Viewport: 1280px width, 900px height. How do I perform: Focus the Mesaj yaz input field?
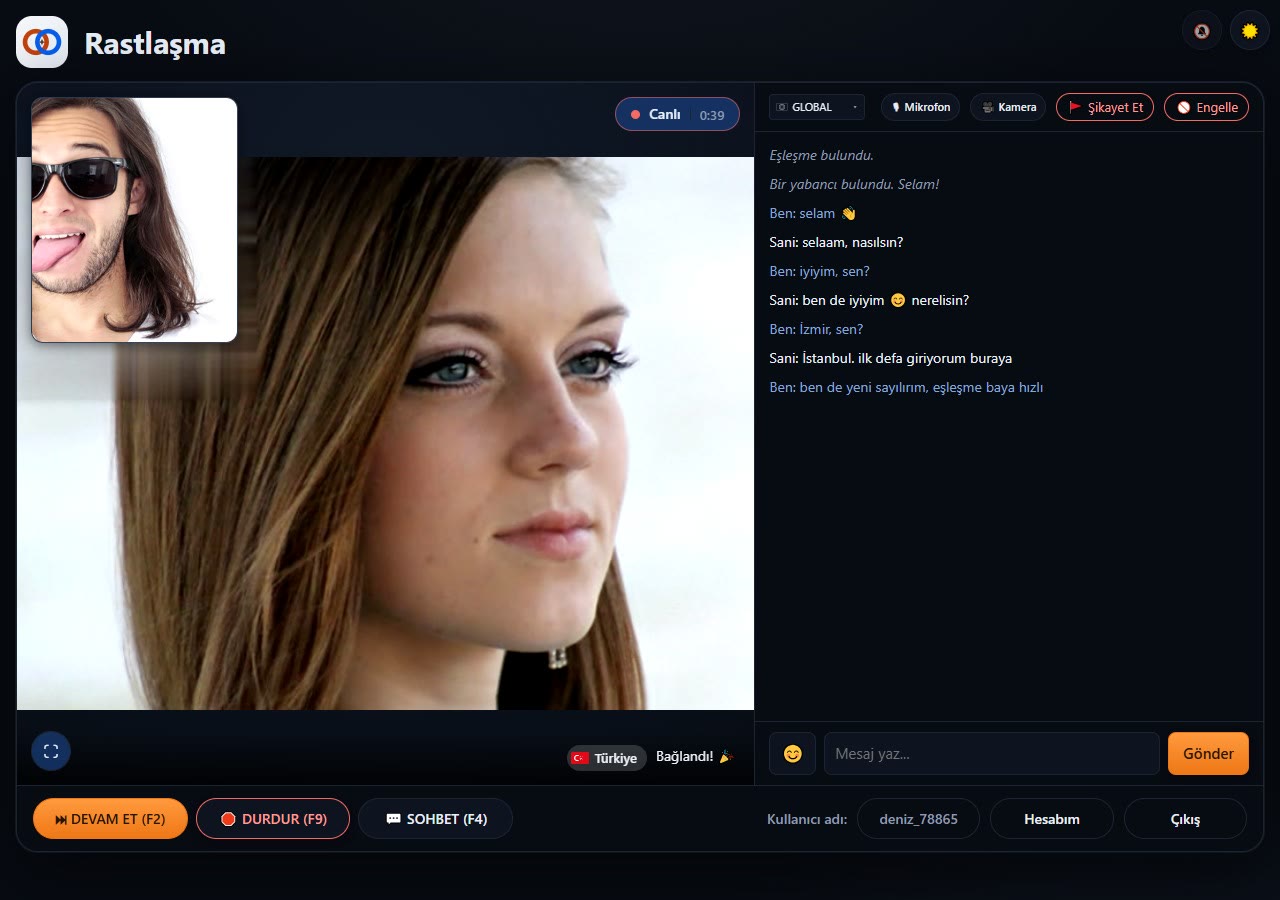(x=991, y=754)
